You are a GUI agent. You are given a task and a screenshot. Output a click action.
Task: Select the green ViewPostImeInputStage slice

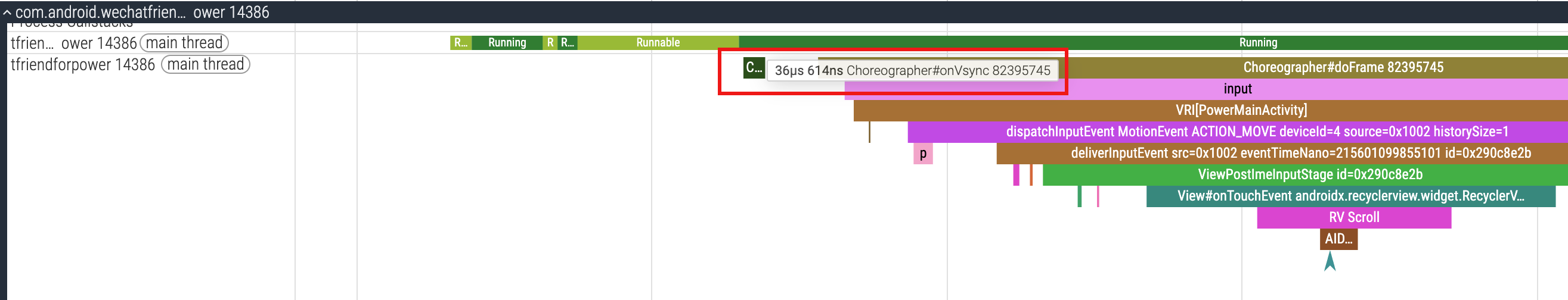point(1309,175)
